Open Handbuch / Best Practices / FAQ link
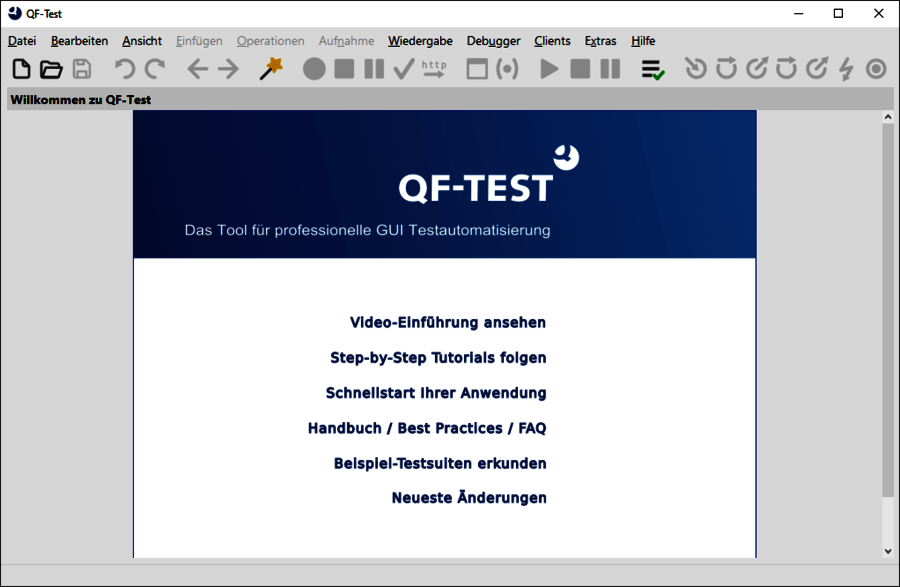The width and height of the screenshot is (900, 587). 427,428
